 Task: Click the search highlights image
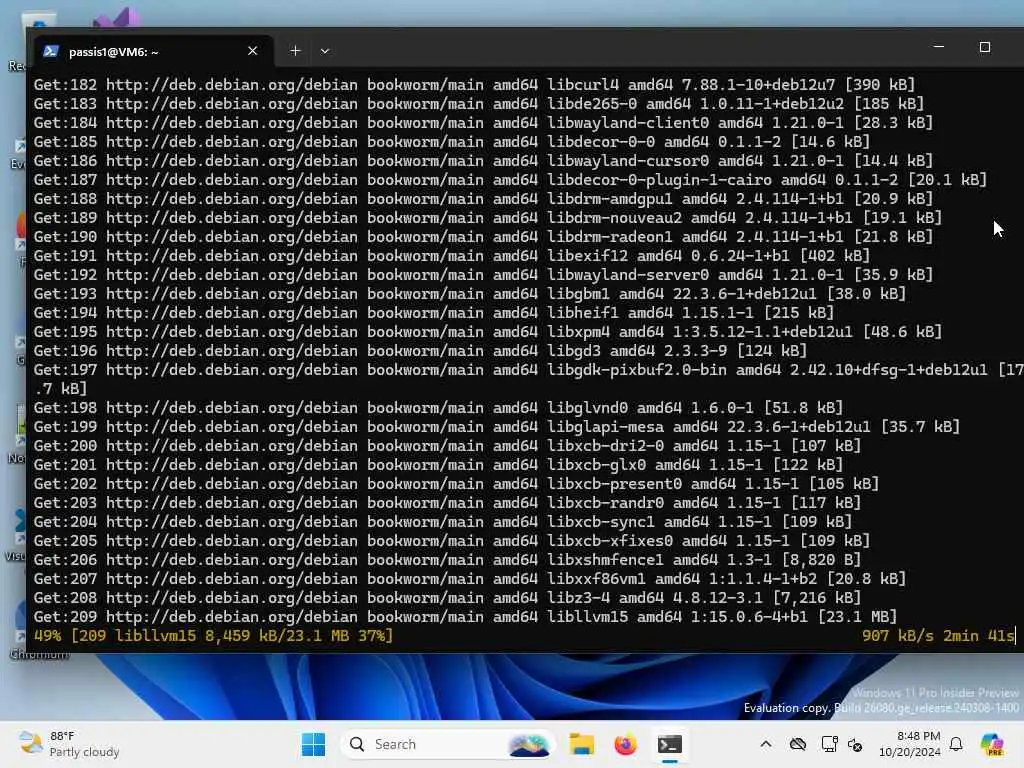click(528, 744)
